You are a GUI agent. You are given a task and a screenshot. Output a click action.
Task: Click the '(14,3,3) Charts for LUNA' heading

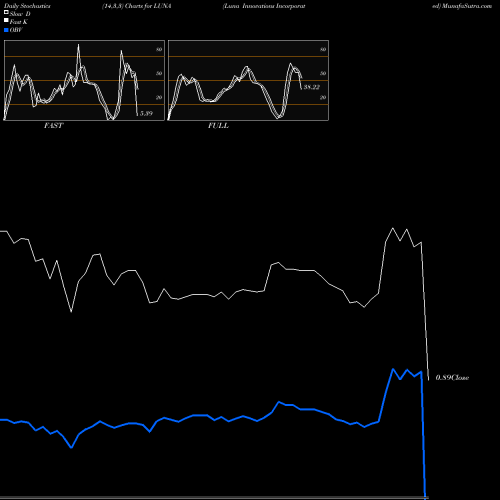pos(137,6)
